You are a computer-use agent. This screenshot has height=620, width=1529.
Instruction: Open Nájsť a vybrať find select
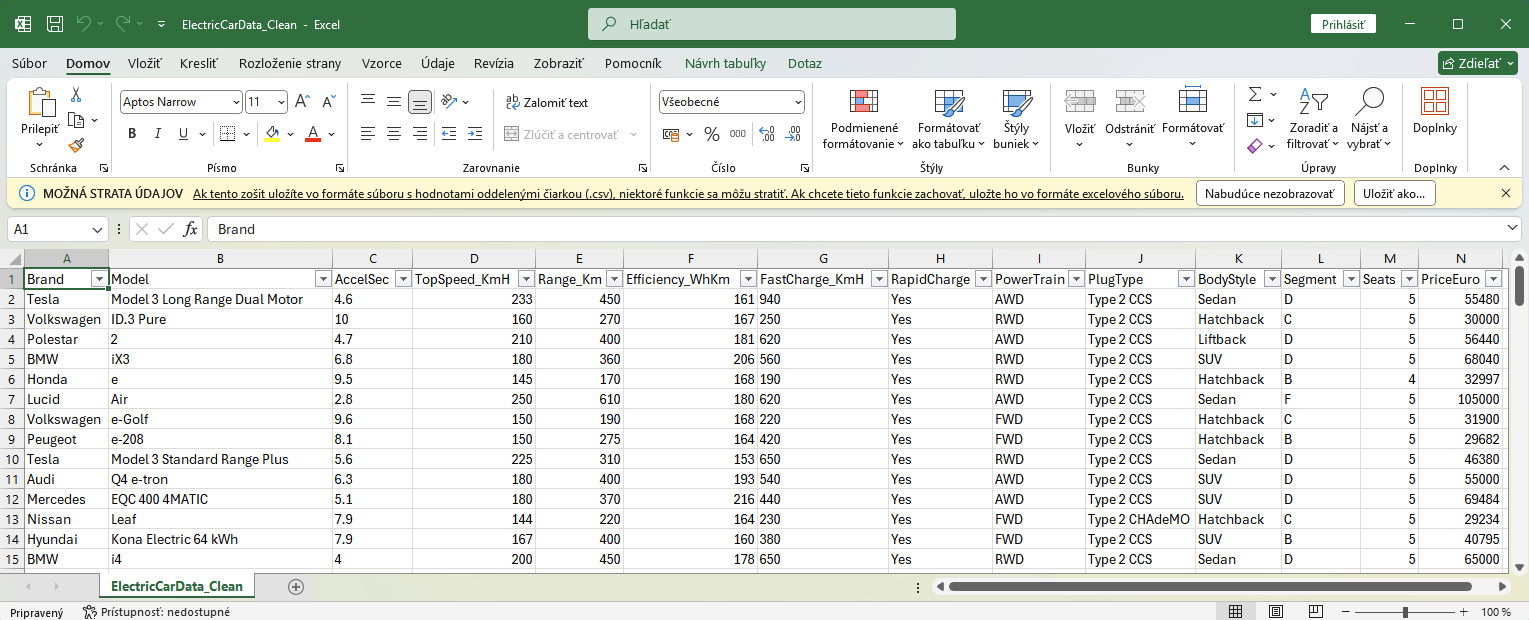point(1369,120)
